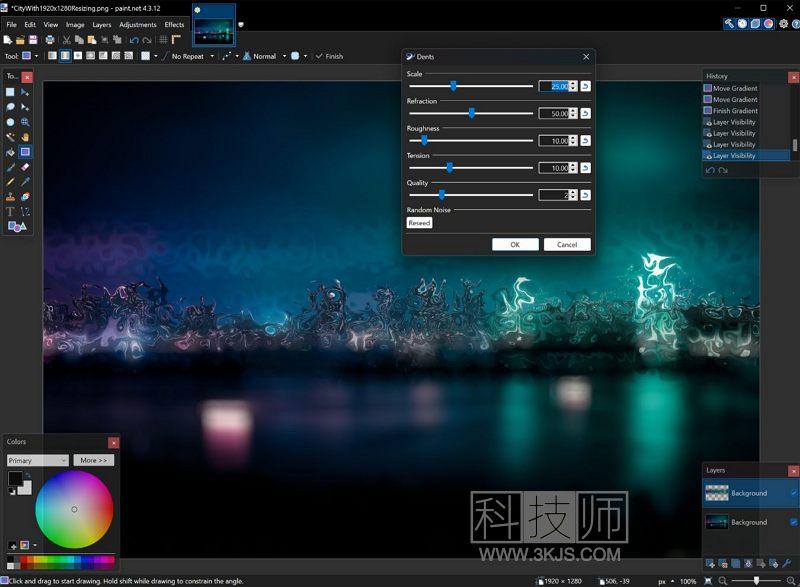Image resolution: width=800 pixels, height=587 pixels.
Task: Open the Primary color dropdown
Action: pos(38,461)
